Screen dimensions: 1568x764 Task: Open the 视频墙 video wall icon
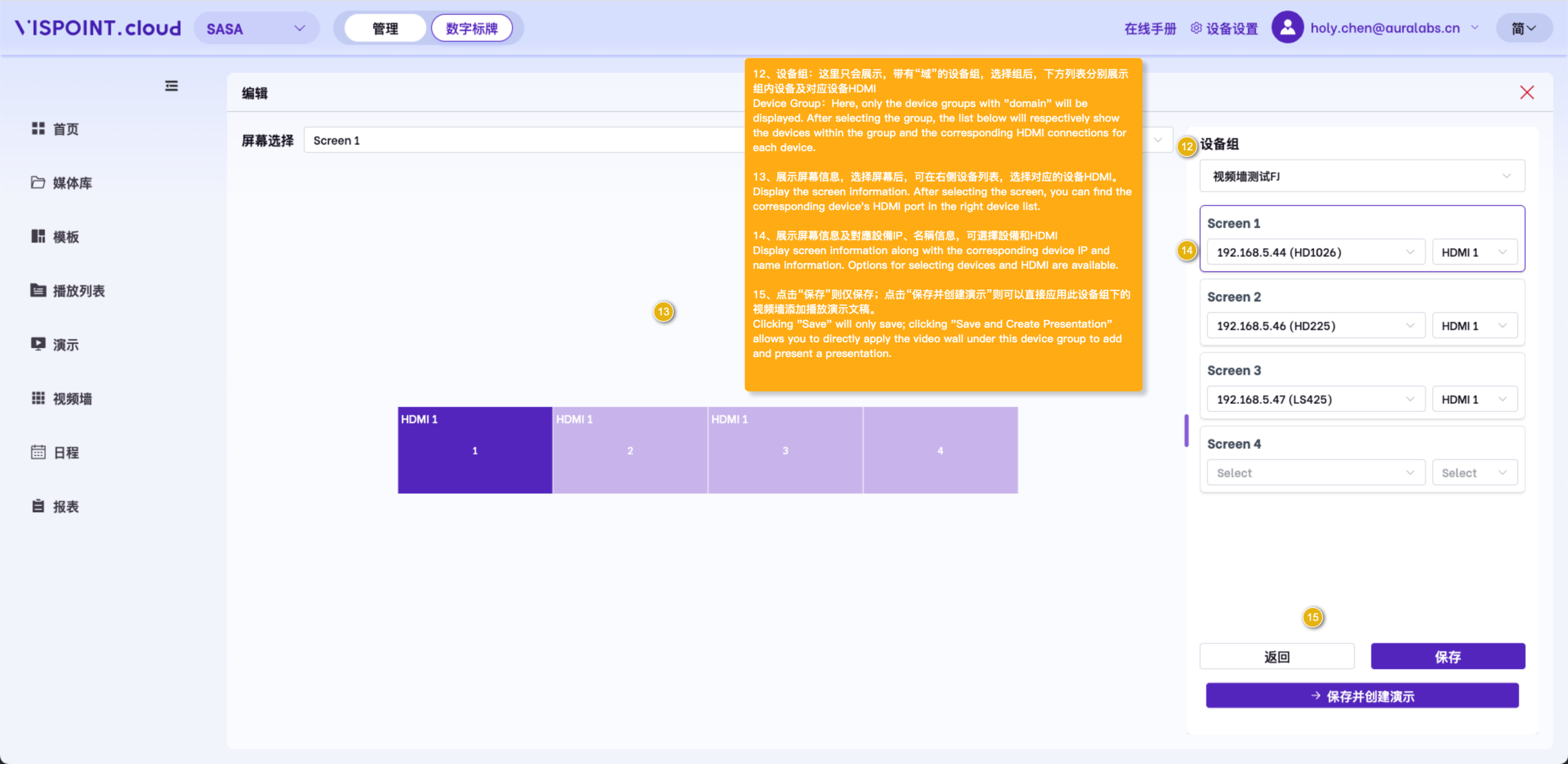click(x=38, y=398)
